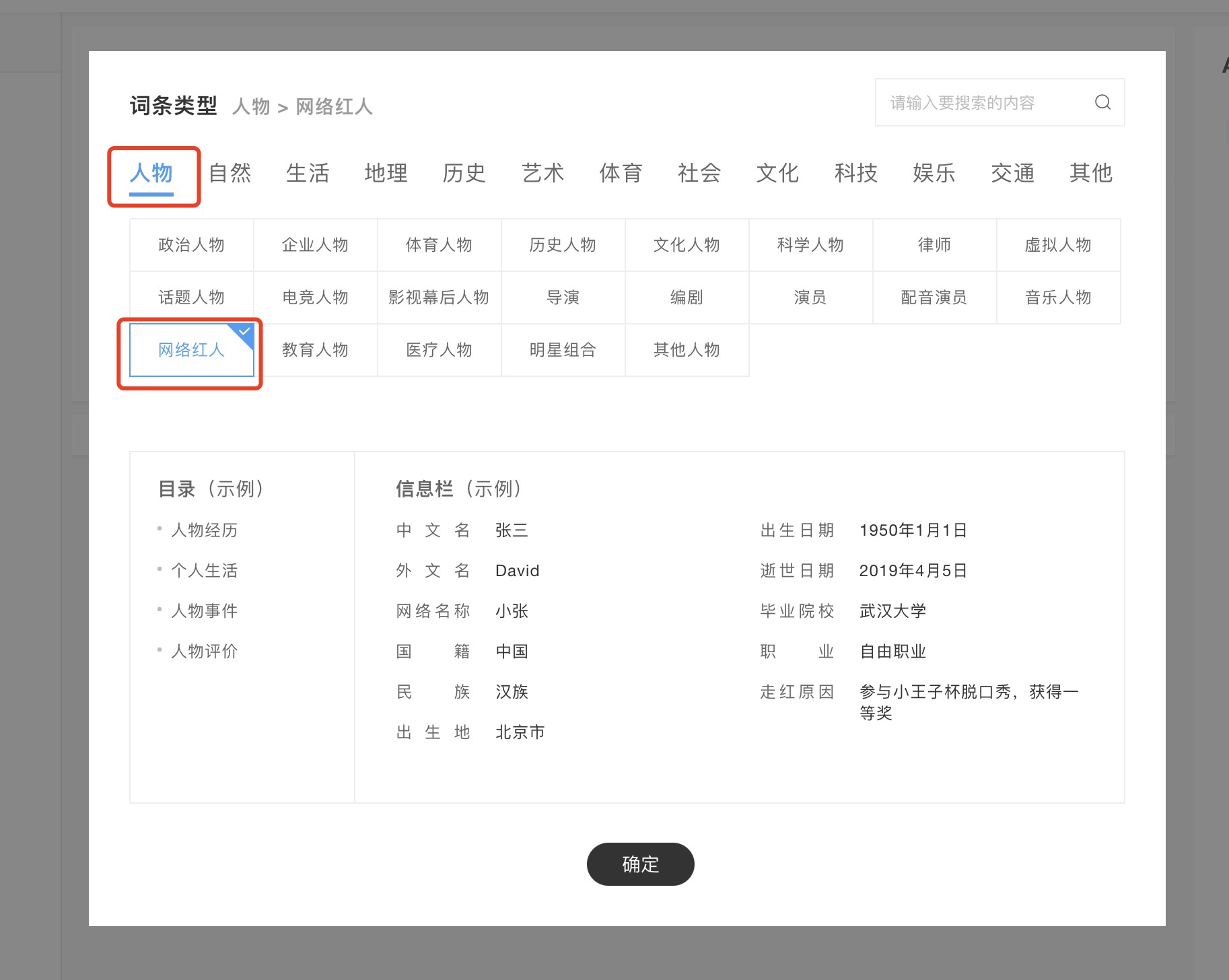Pick the 科学人物 type option
Screen dimensions: 1229x980
[811, 245]
